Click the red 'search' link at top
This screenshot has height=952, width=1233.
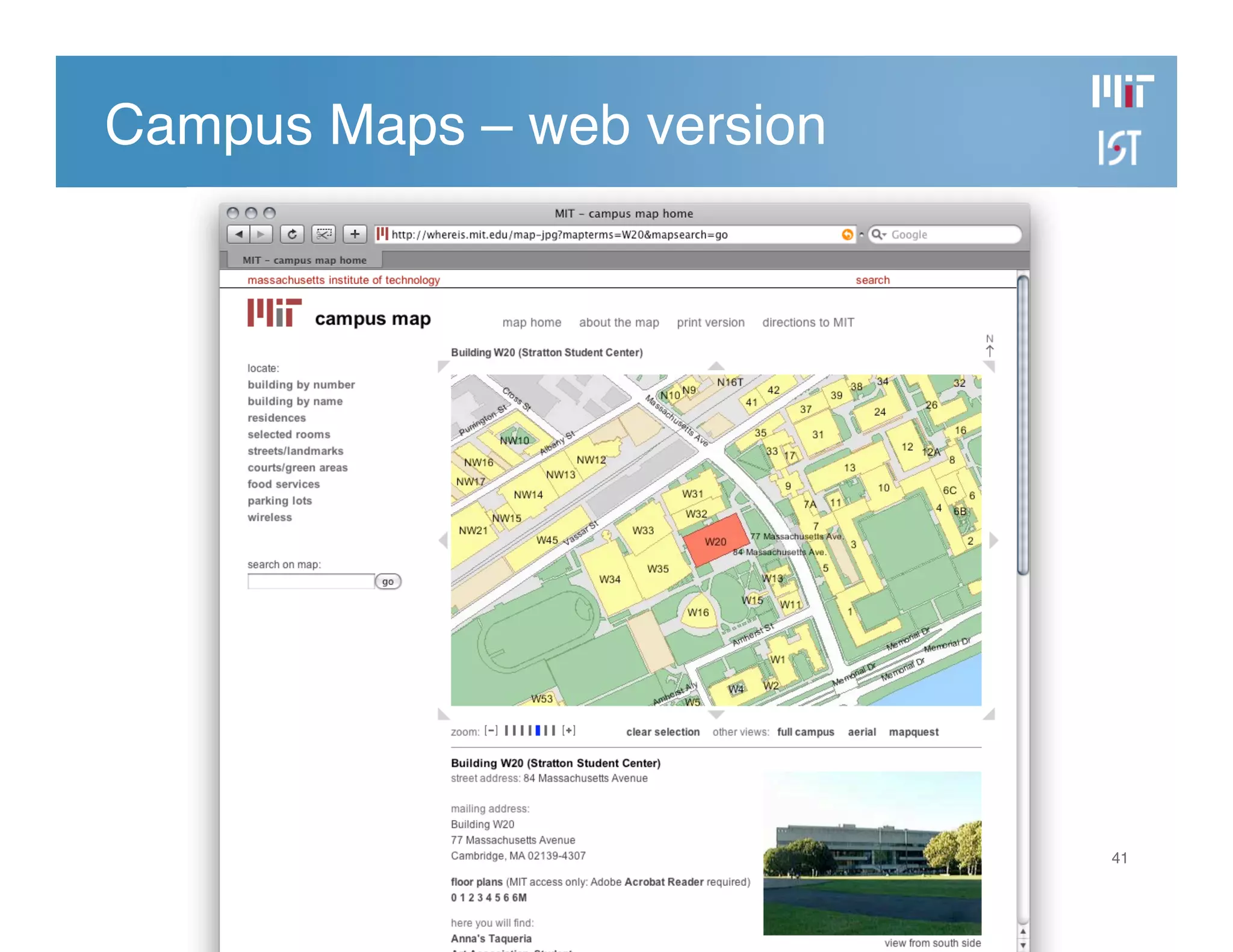[x=872, y=280]
